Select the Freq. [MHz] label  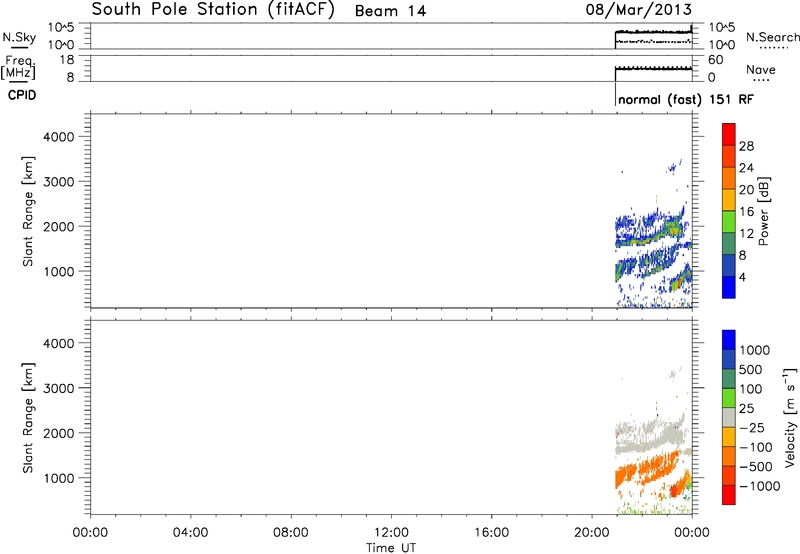coord(18,68)
